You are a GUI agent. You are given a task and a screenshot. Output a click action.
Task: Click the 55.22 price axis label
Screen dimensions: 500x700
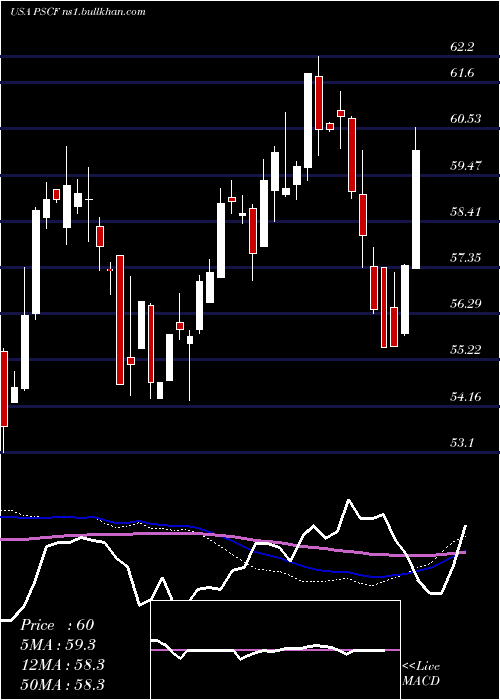[466, 350]
